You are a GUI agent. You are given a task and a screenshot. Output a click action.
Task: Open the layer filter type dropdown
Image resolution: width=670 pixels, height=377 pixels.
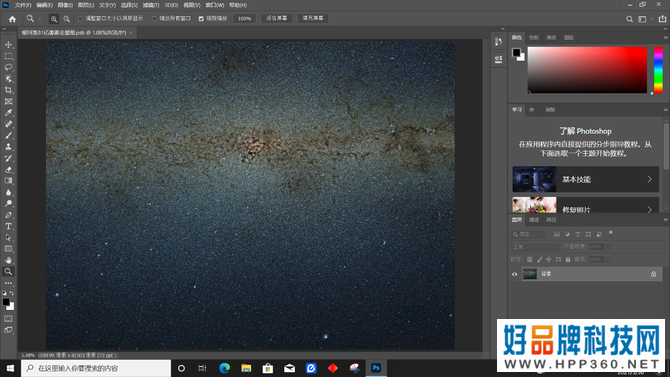(529, 234)
